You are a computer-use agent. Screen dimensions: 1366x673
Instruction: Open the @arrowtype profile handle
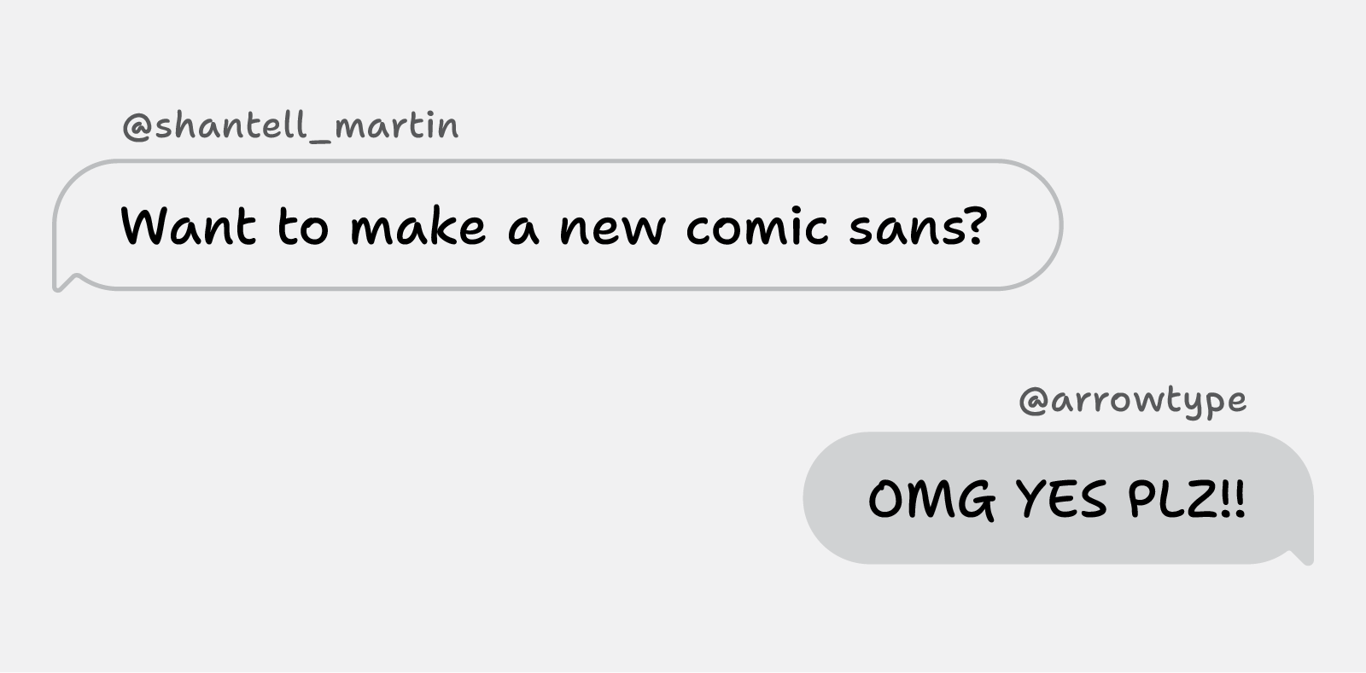(1132, 401)
